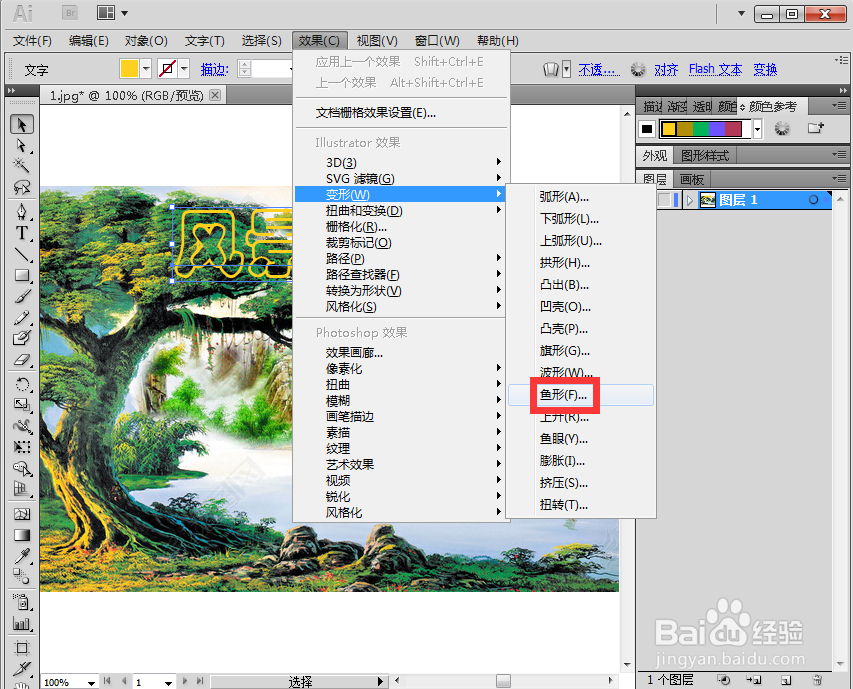Expand 图层 1 disclosure triangle
Viewport: 853px width, 689px height.
coord(689,200)
